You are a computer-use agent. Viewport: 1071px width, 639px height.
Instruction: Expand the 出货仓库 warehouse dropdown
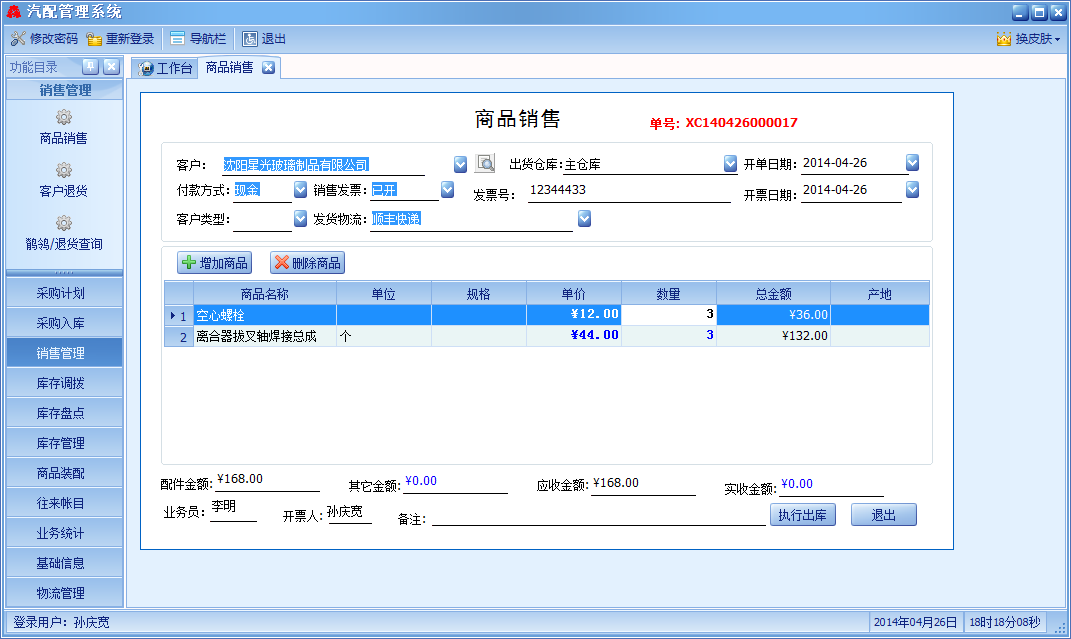(x=730, y=164)
